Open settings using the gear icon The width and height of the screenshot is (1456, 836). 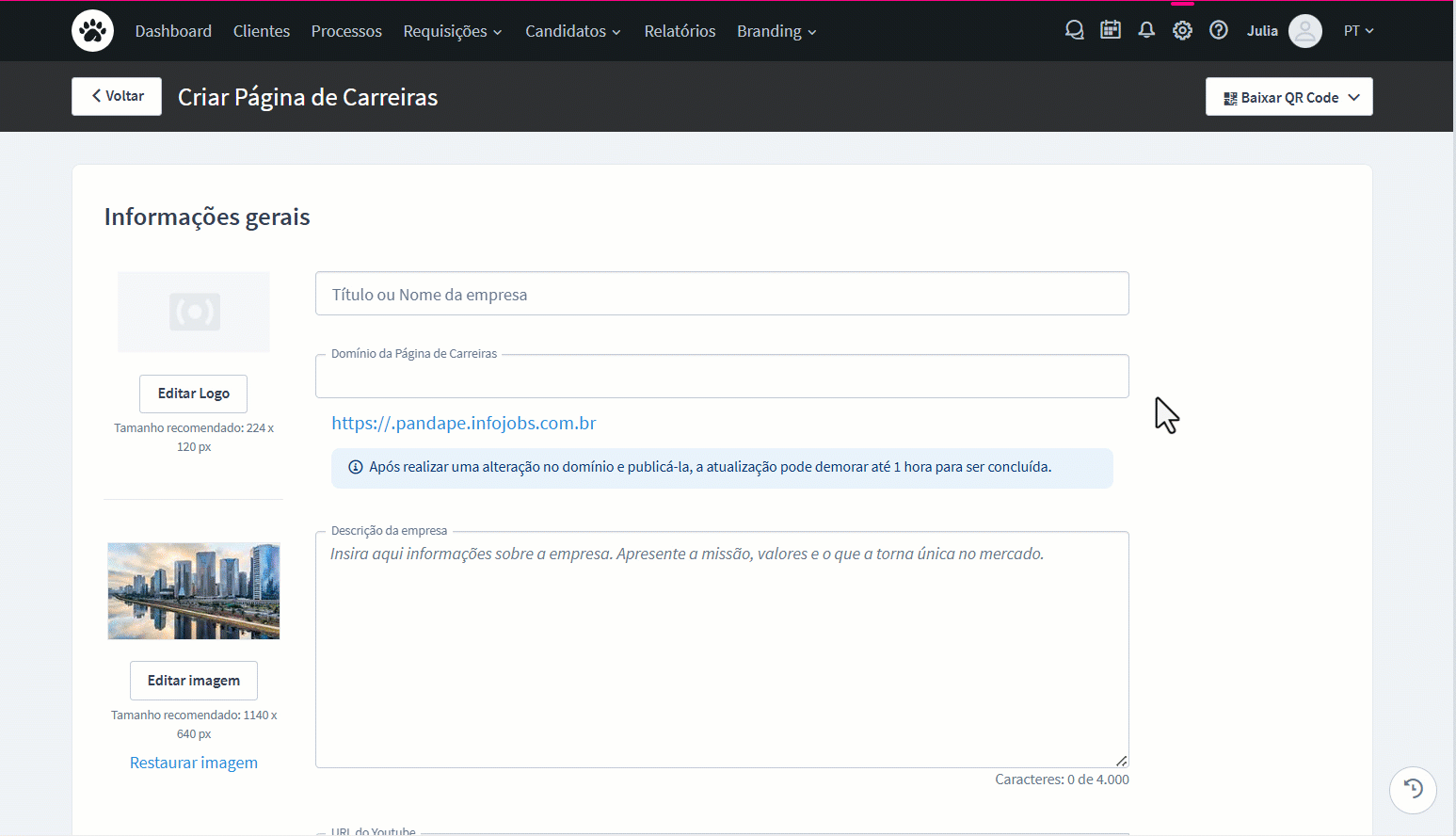point(1182,30)
